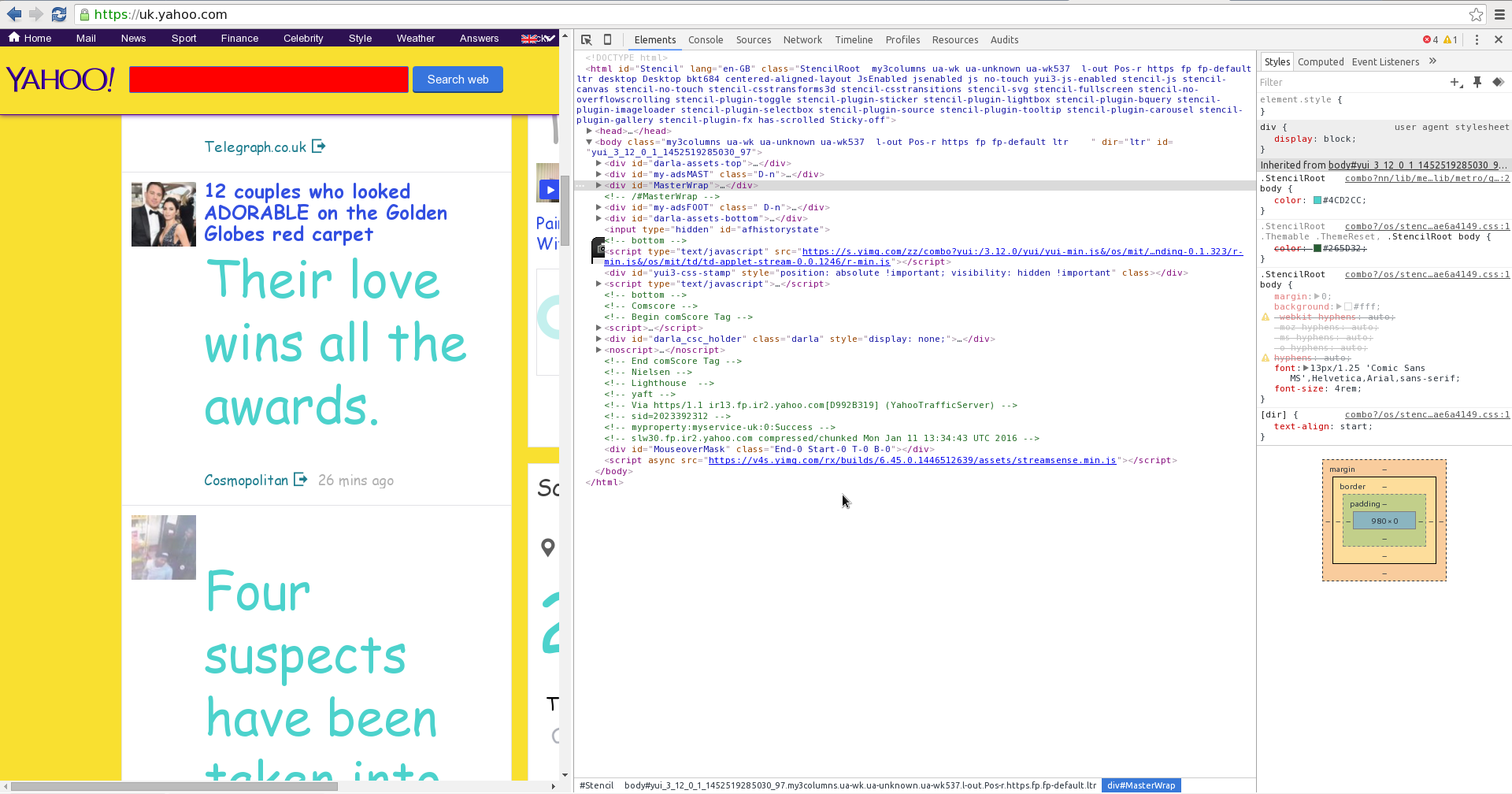
Task: Click the browser forward arrow
Action: (36, 14)
